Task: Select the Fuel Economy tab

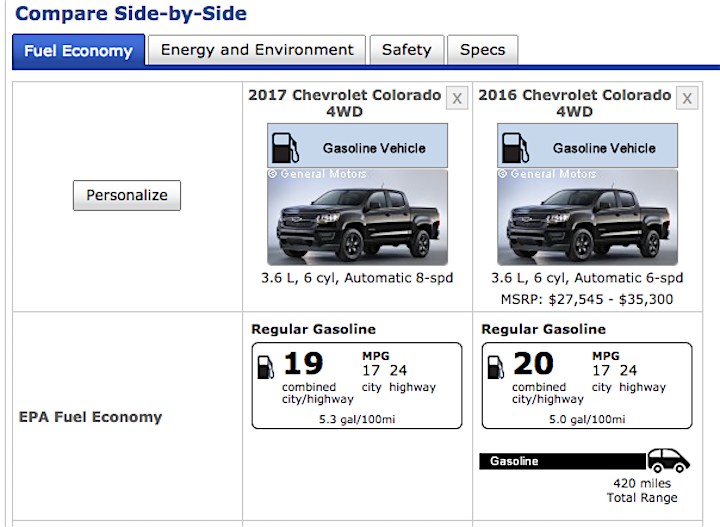Action: point(79,50)
